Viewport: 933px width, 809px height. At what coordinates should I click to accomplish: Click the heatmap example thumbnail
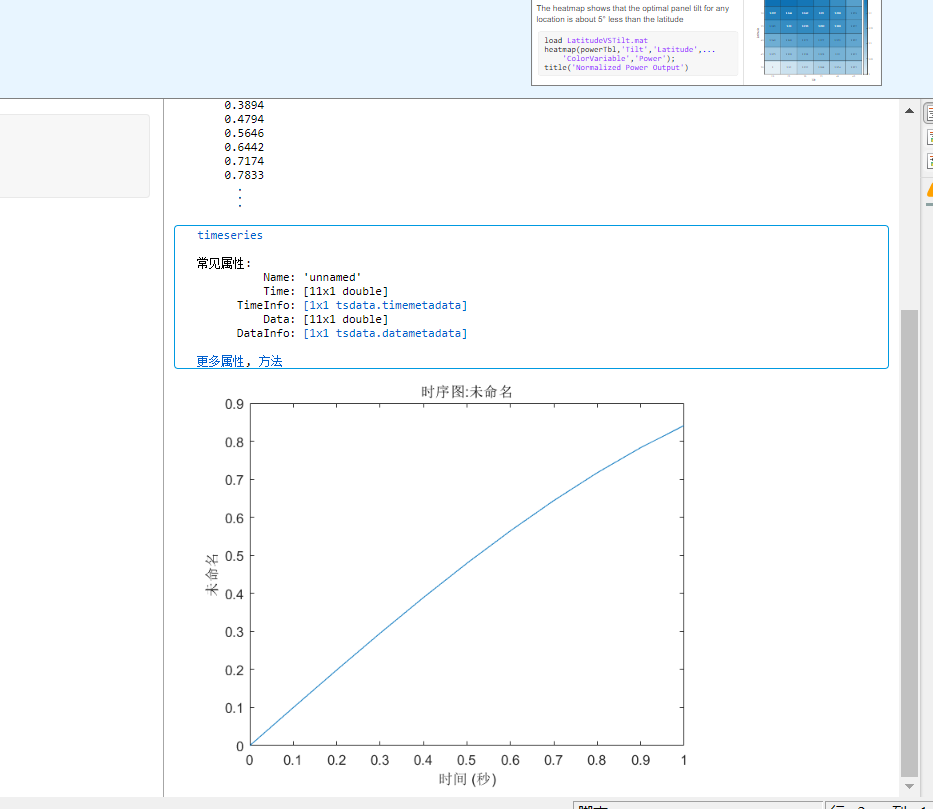[813, 40]
